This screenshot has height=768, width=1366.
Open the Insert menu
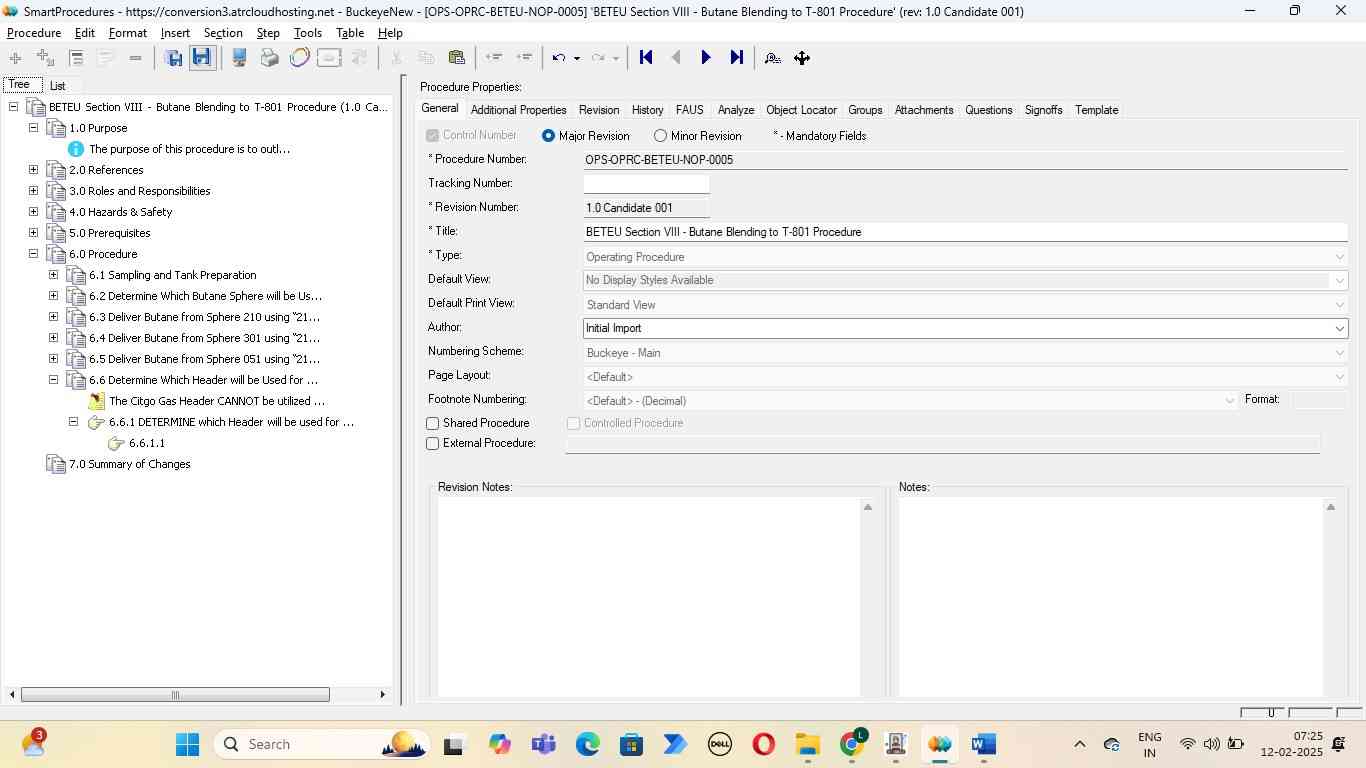coord(175,33)
